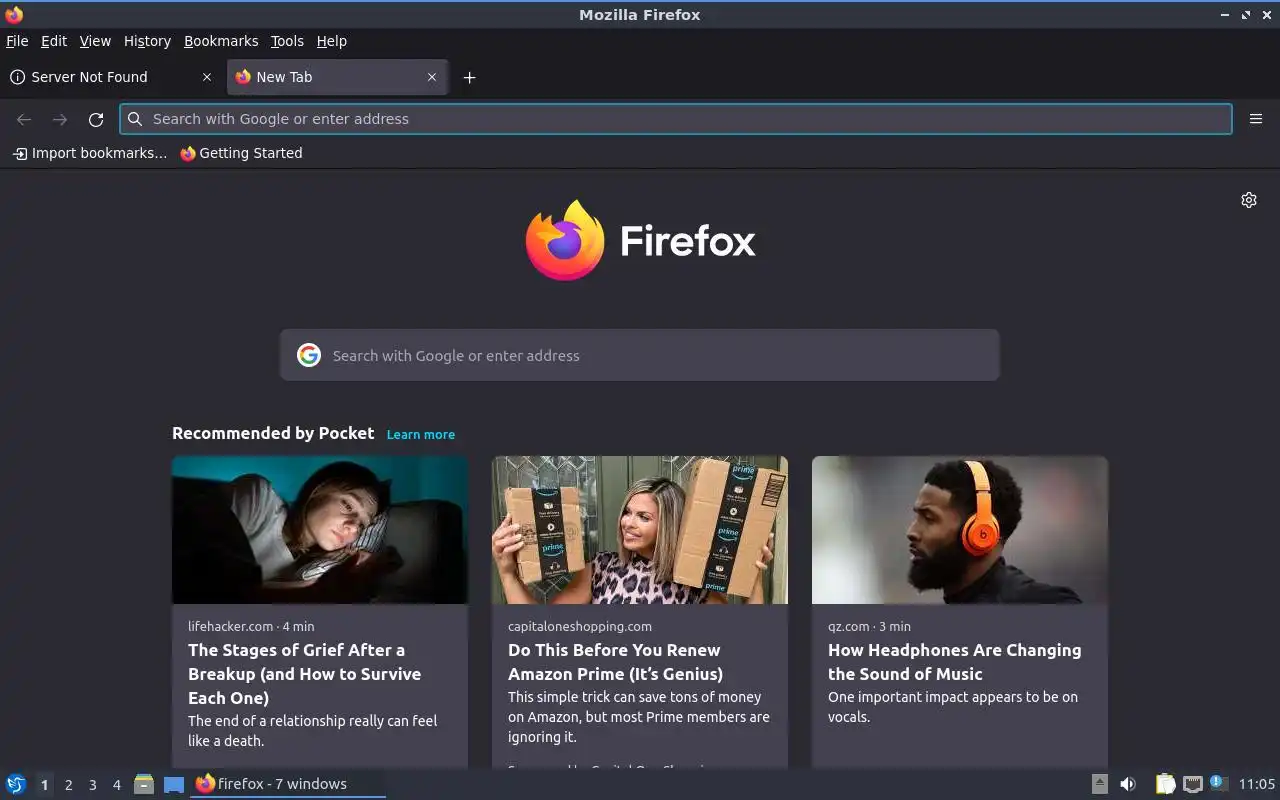Click 'This simple trick can save' description

(x=639, y=717)
